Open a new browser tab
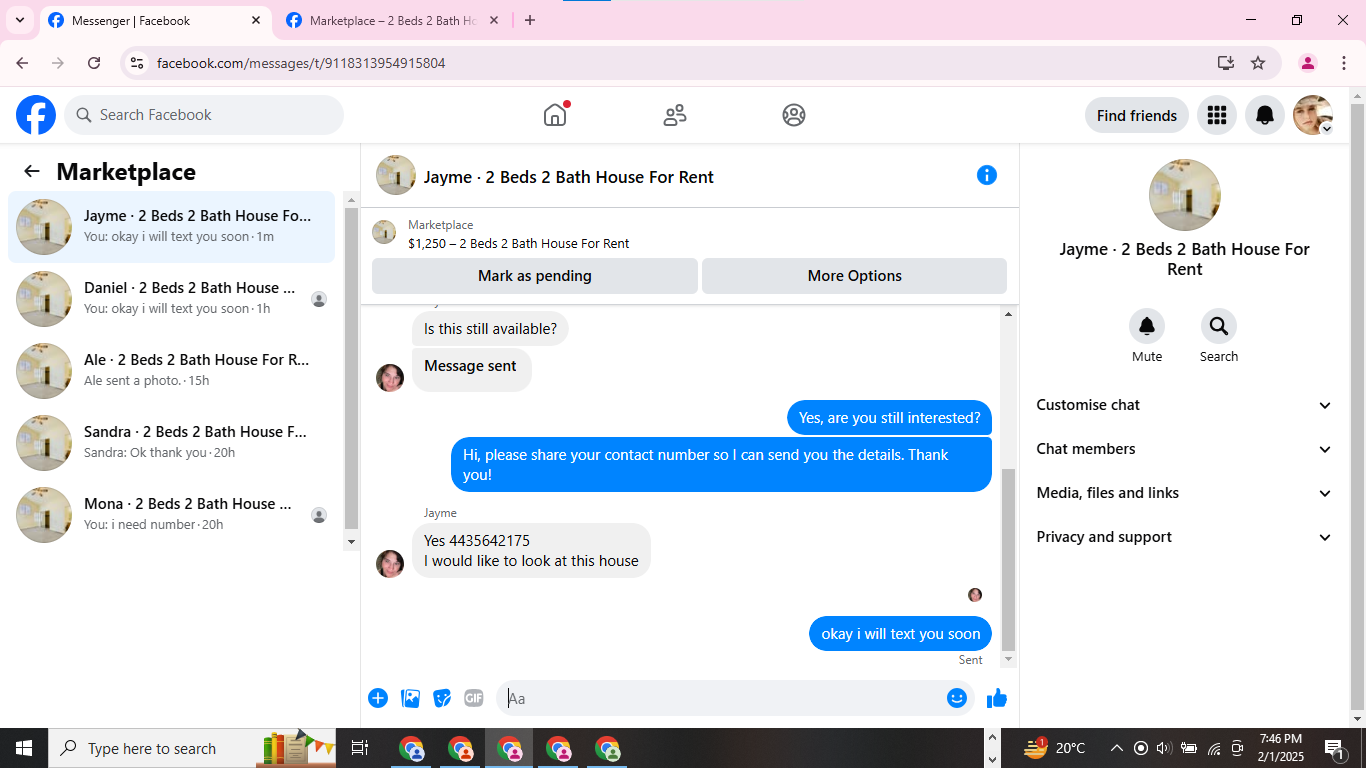This screenshot has width=1366, height=768. pos(530,20)
